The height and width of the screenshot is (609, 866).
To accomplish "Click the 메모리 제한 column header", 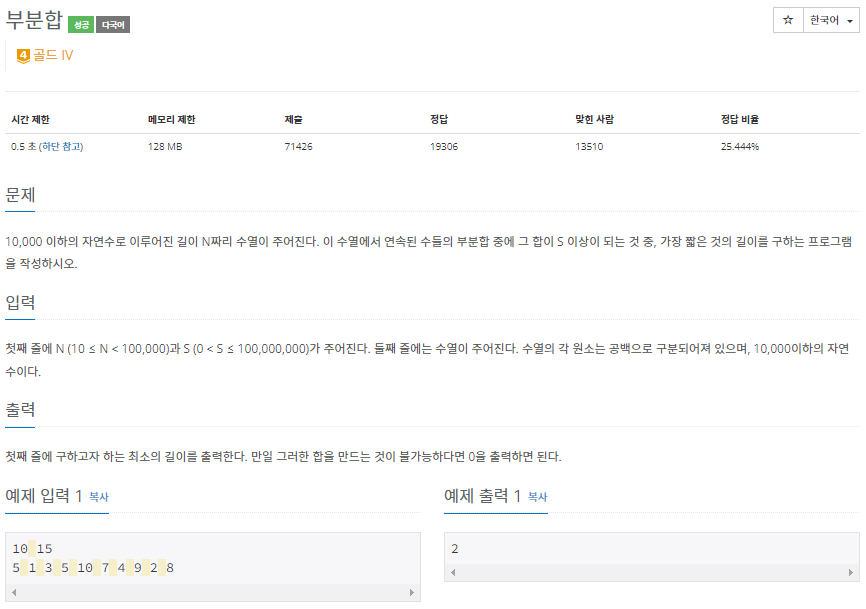I will click(172, 119).
